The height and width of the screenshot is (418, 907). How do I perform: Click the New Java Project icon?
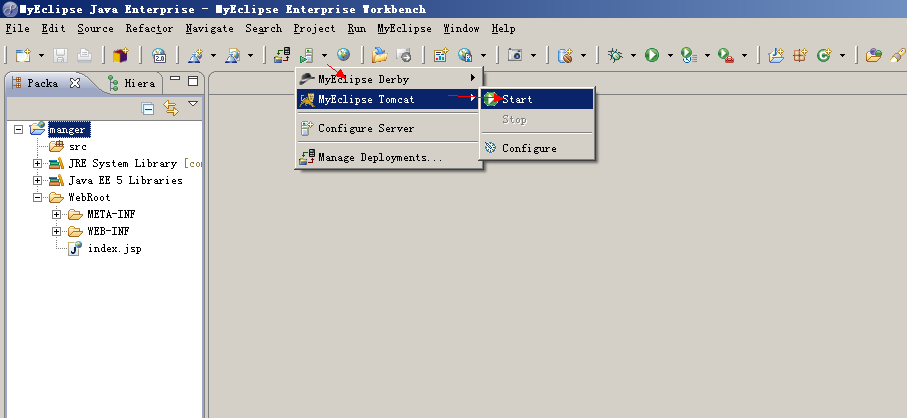(776, 56)
